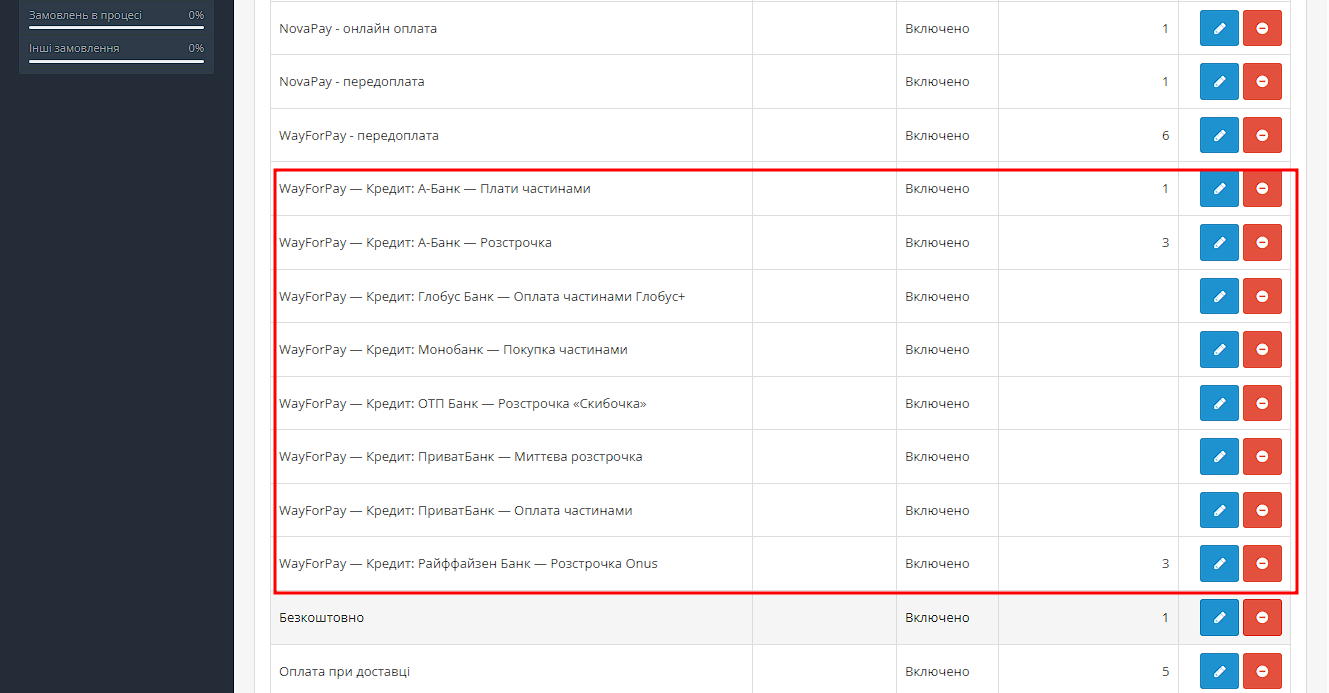
Task: Edit Глобус Банк Оплата частинами Глобус+
Action: tap(1219, 296)
